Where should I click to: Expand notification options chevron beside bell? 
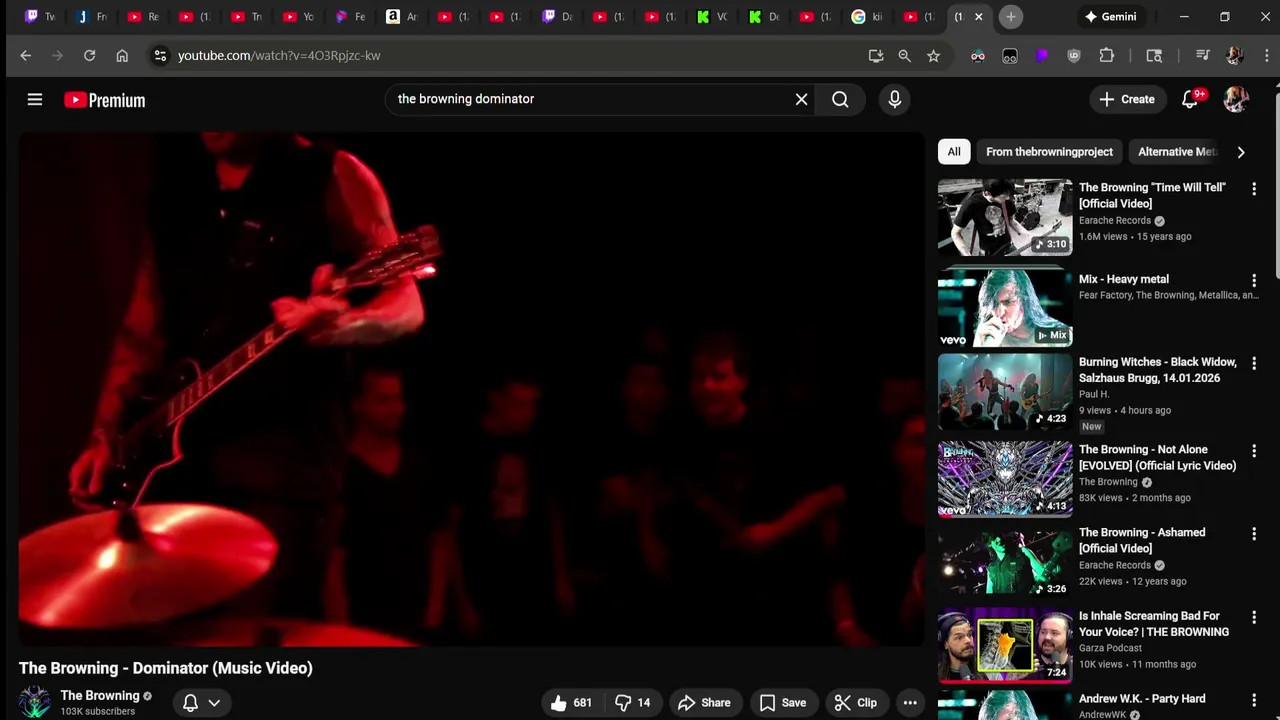click(x=214, y=703)
